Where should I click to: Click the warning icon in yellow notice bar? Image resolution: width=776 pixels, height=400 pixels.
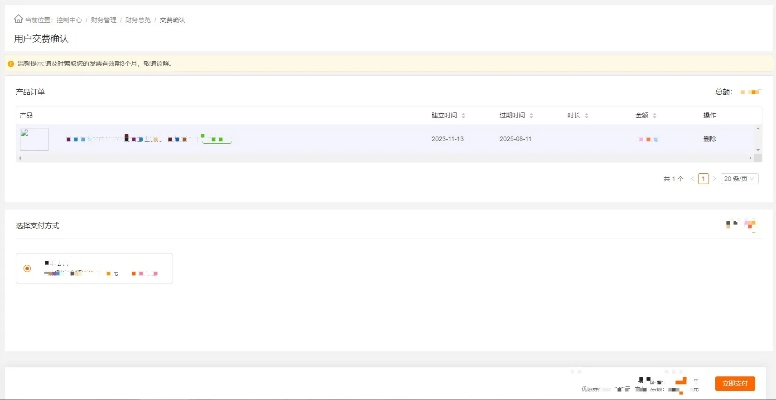coord(11,63)
